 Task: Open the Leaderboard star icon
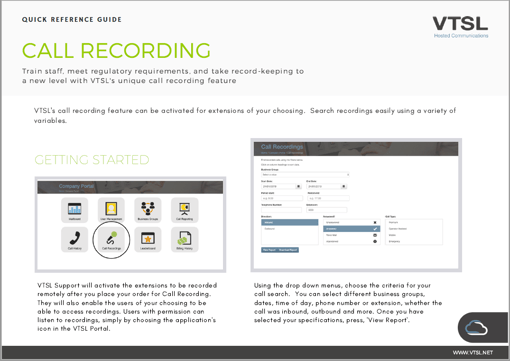pos(148,239)
